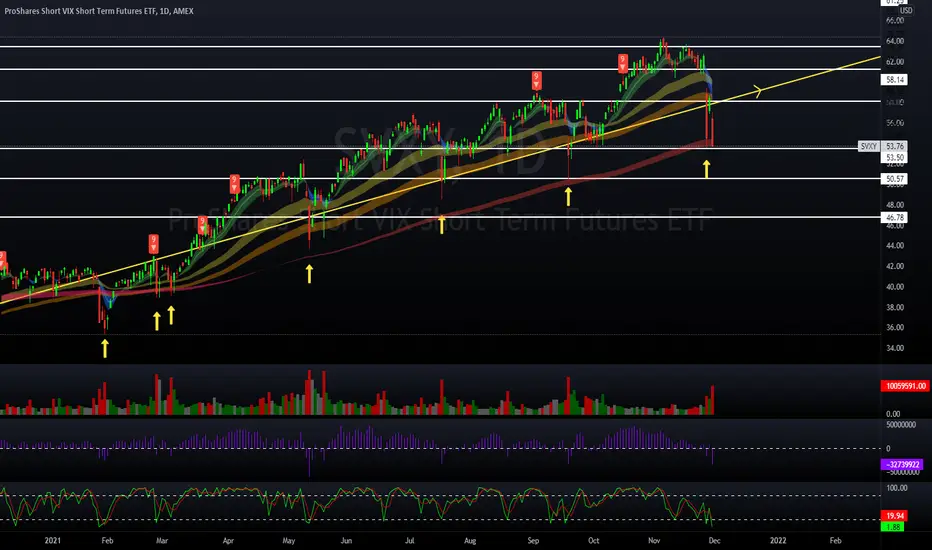Image resolution: width=932 pixels, height=550 pixels.
Task: Click the ProShares Short VIX chart title
Action: click(99, 11)
